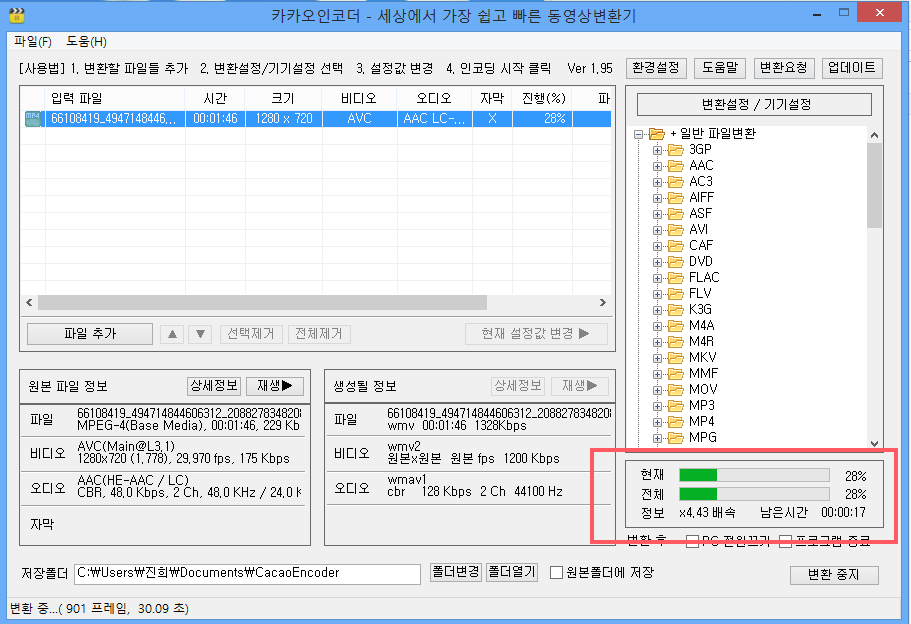This screenshot has height=624, width=911.
Task: Expand the MKV tree node
Action: (x=657, y=358)
